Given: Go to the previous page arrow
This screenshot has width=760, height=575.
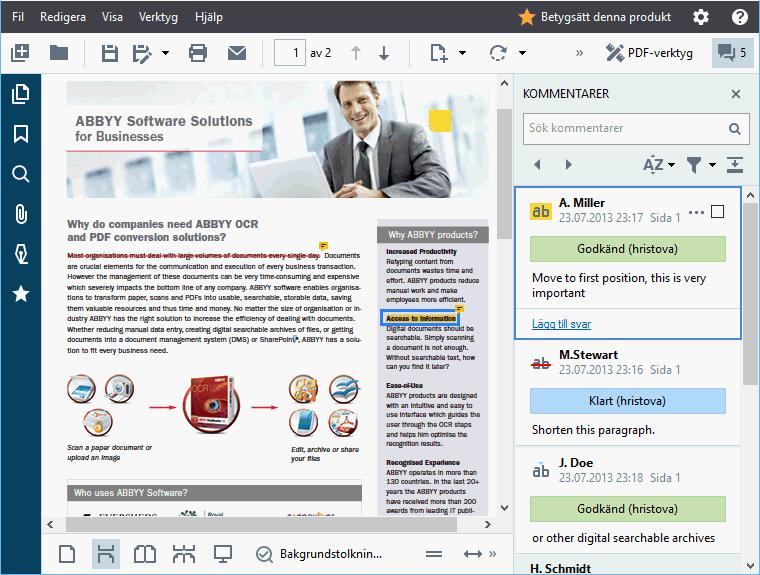Looking at the screenshot, I should (356, 53).
